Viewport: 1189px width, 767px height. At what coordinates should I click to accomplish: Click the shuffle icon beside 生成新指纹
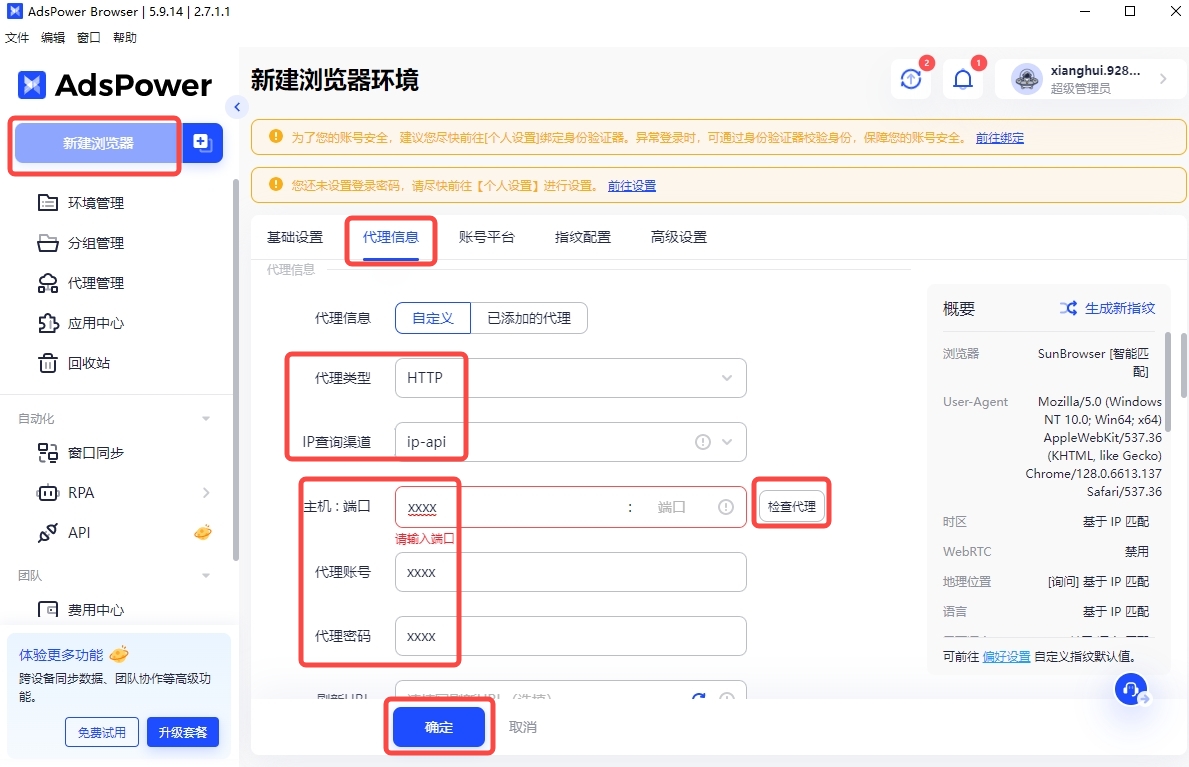click(1068, 308)
